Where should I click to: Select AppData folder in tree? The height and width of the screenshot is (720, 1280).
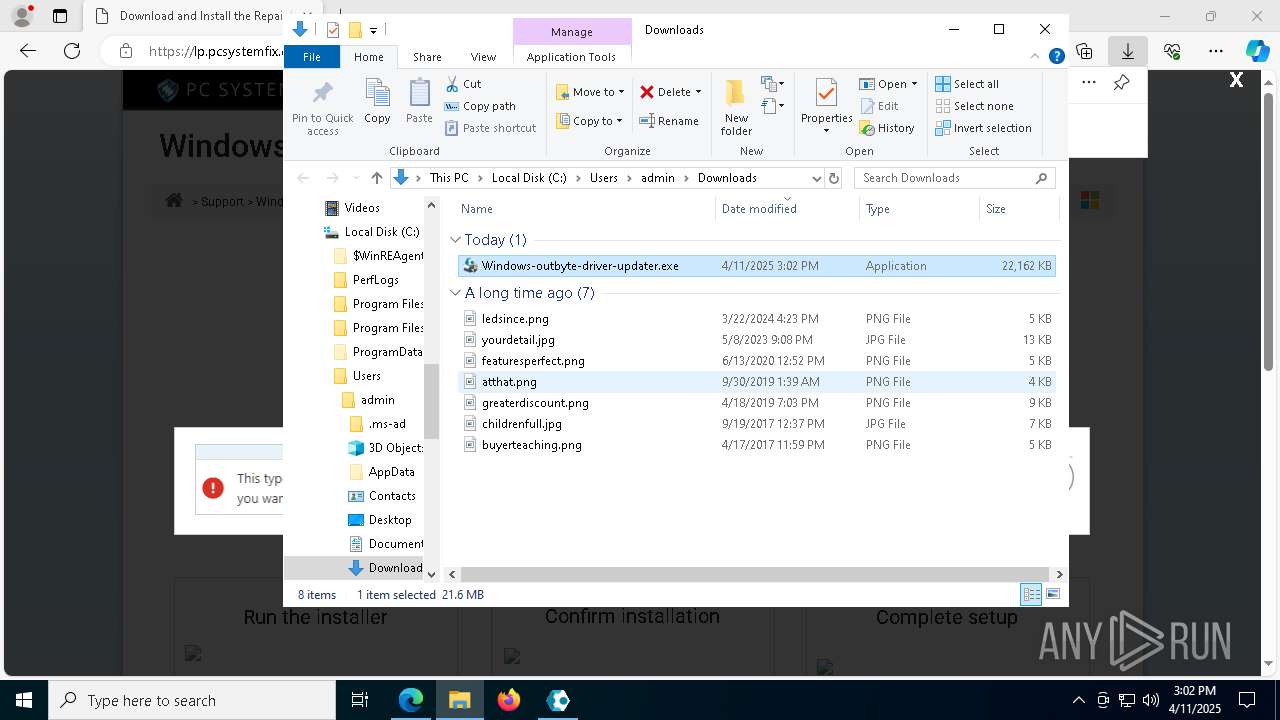coord(381,472)
